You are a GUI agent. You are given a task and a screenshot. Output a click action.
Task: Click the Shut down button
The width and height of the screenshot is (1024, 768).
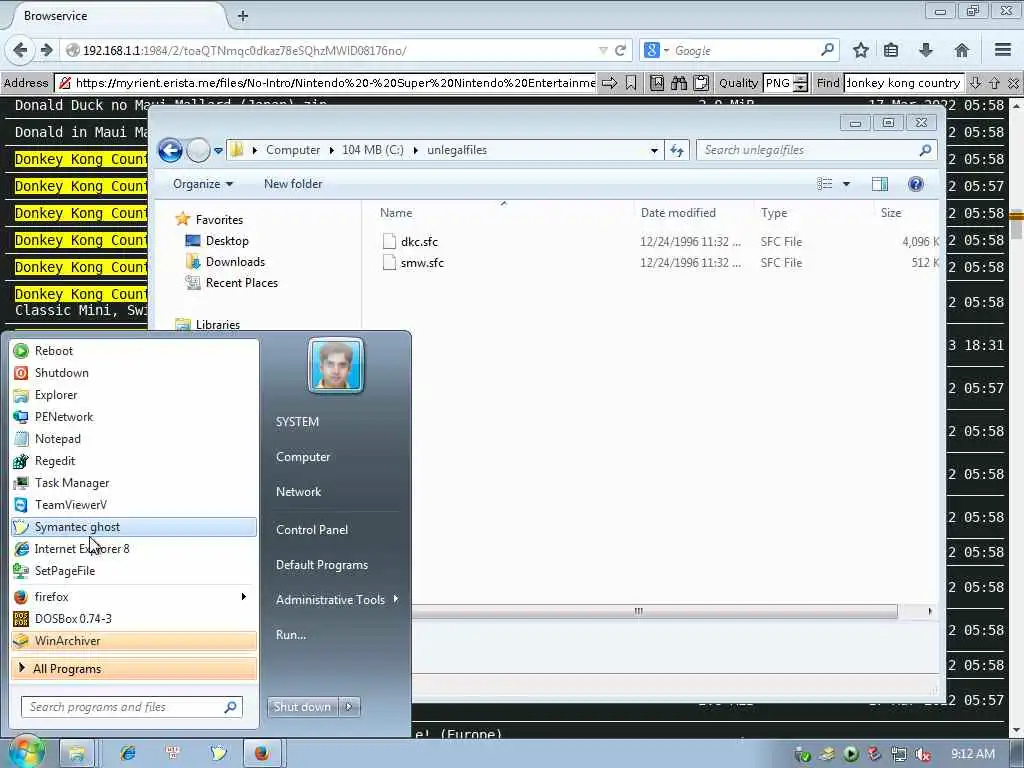[302, 707]
